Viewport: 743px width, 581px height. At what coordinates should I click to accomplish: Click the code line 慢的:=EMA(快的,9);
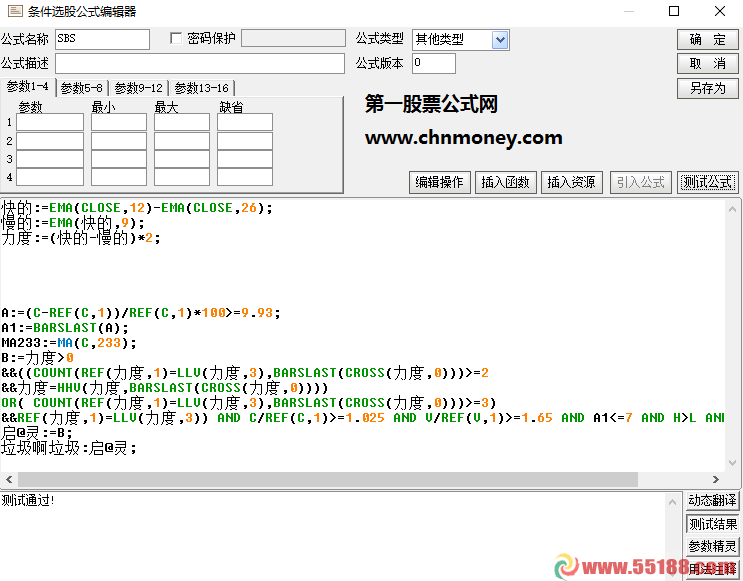tap(72, 223)
